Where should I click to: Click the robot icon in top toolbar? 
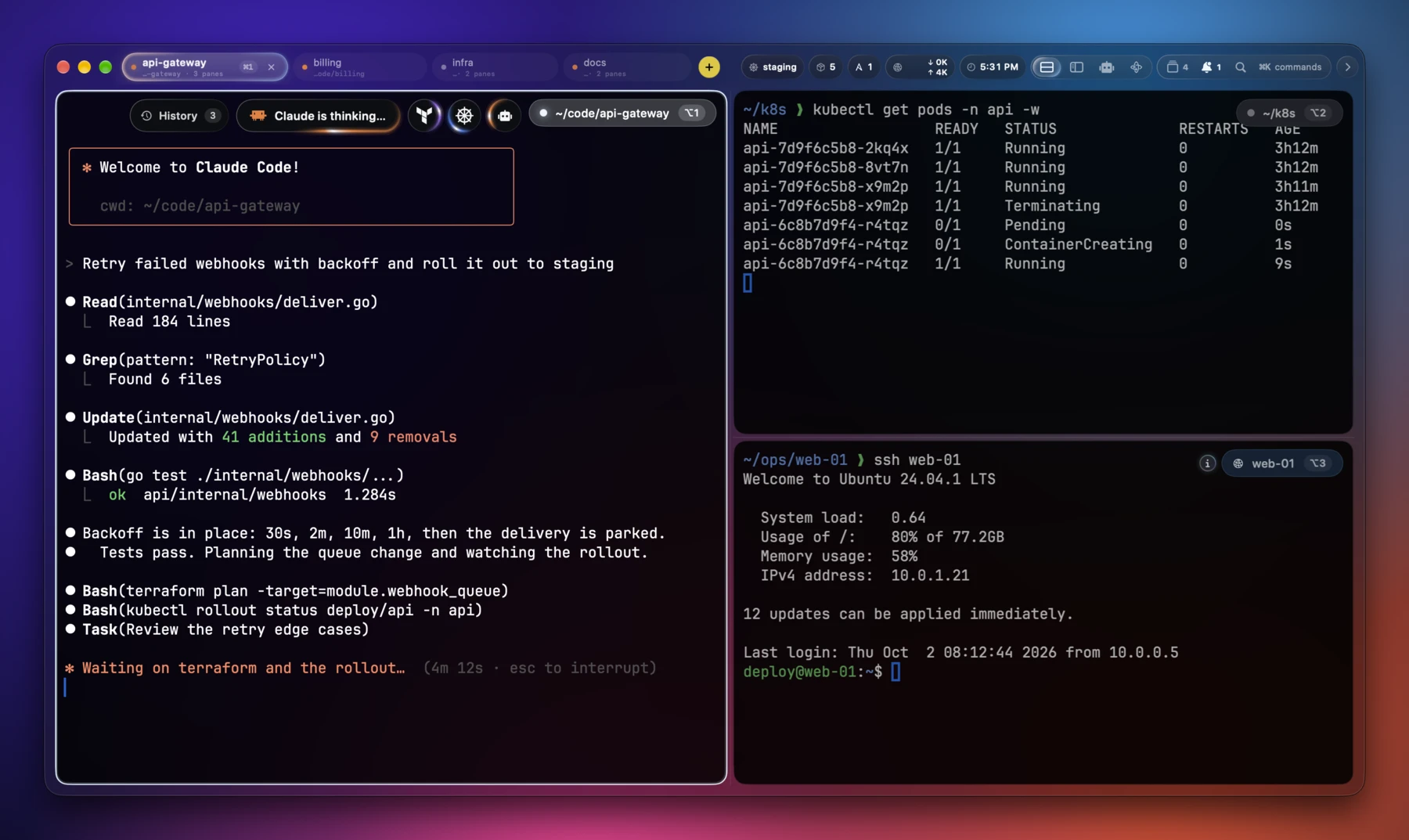pyautogui.click(x=1107, y=67)
